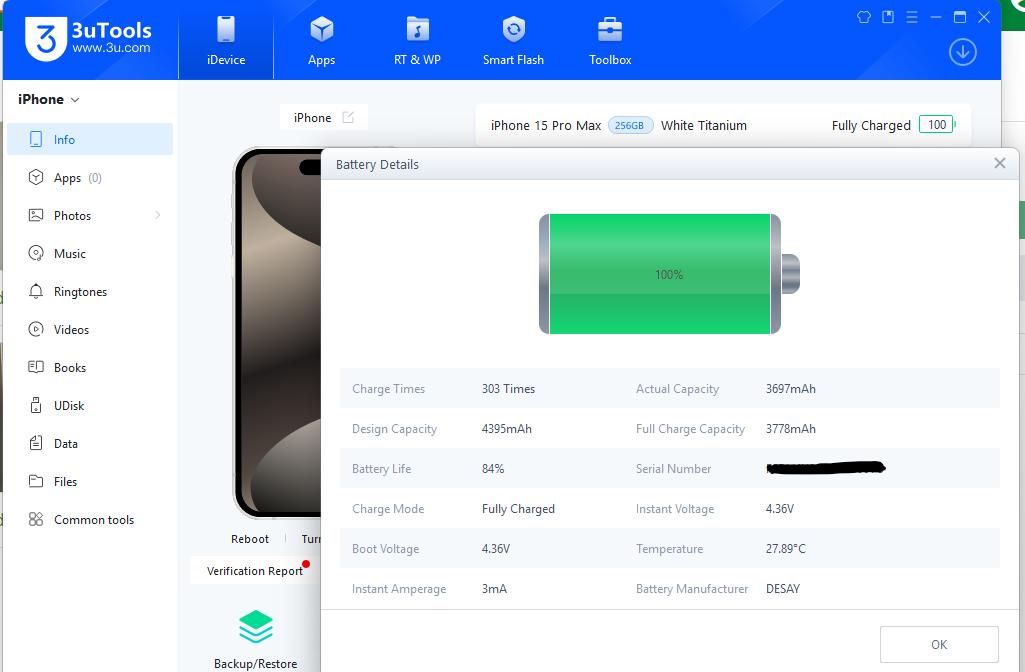Image resolution: width=1025 pixels, height=672 pixels.
Task: Open Photos in the sidebar
Action: (x=90, y=216)
